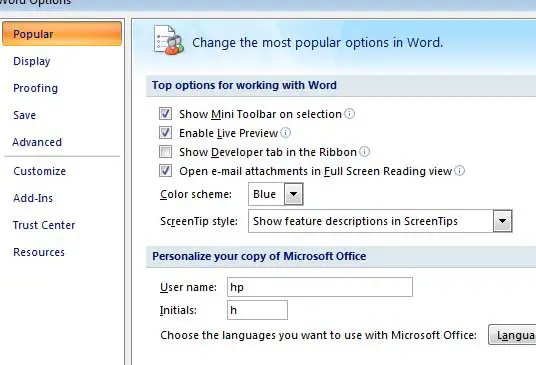Click the Initials input field
Image resolution: width=536 pixels, height=365 pixels.
(x=257, y=310)
